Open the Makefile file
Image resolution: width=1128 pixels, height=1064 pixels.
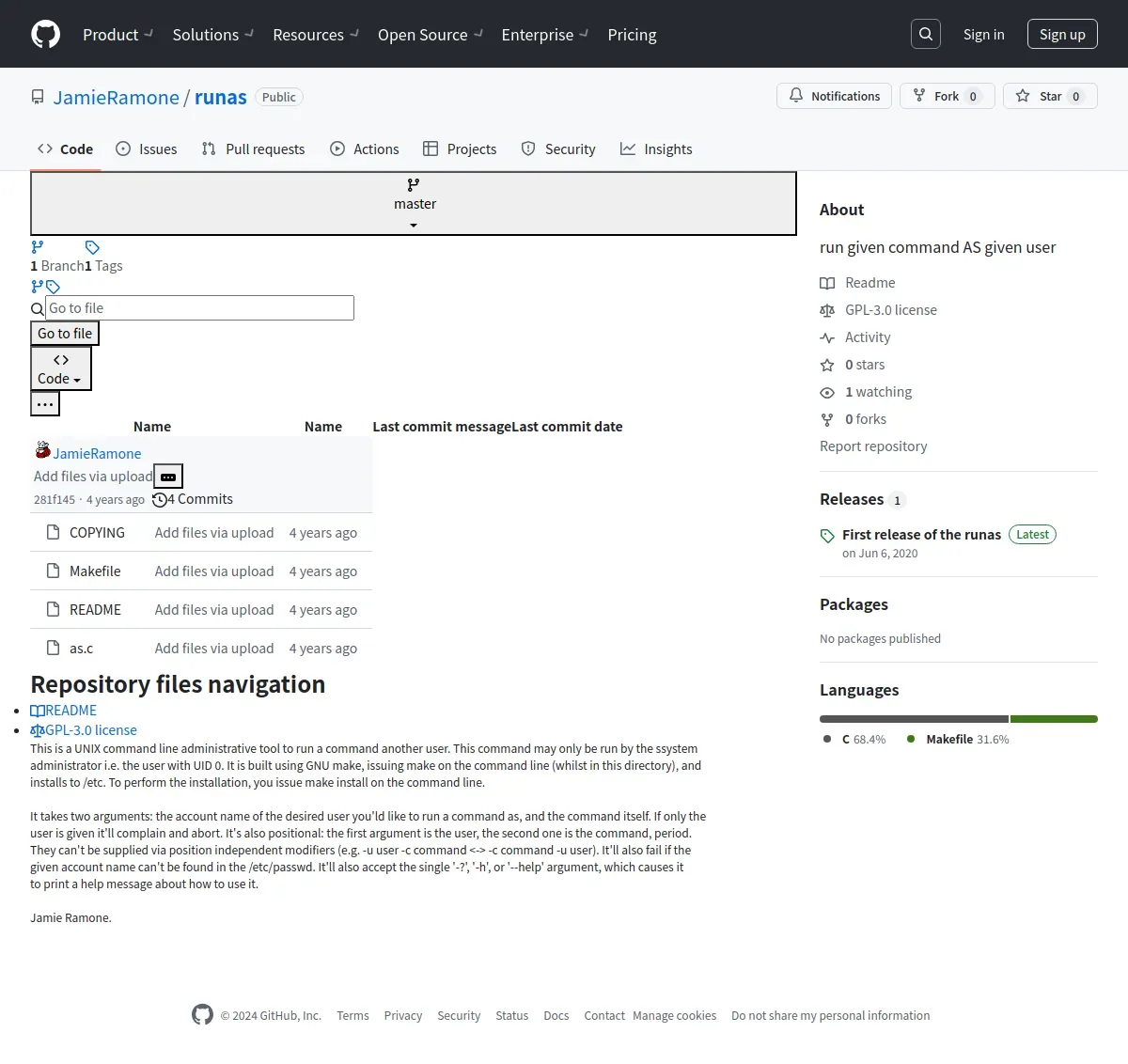(x=95, y=571)
